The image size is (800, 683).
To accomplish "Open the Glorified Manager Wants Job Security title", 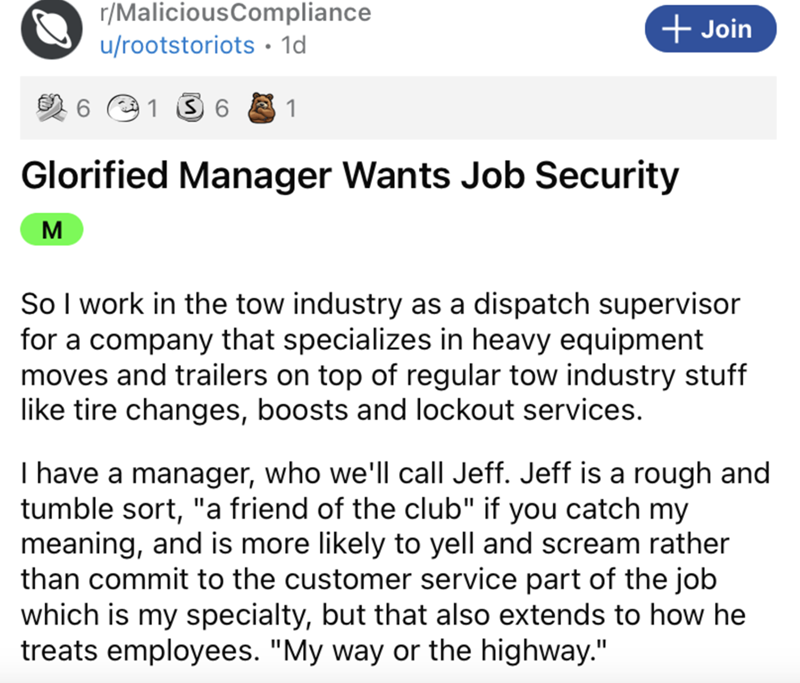I will point(350,177).
